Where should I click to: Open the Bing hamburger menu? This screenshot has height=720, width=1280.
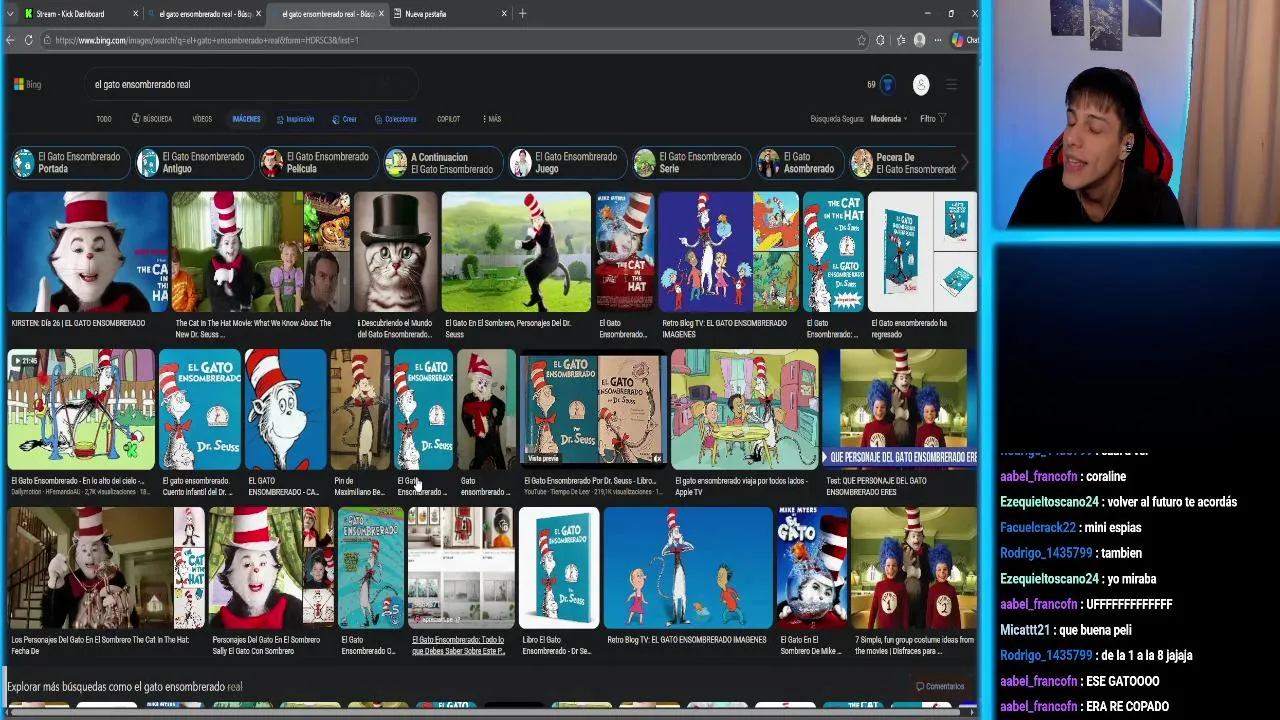pyautogui.click(x=951, y=84)
